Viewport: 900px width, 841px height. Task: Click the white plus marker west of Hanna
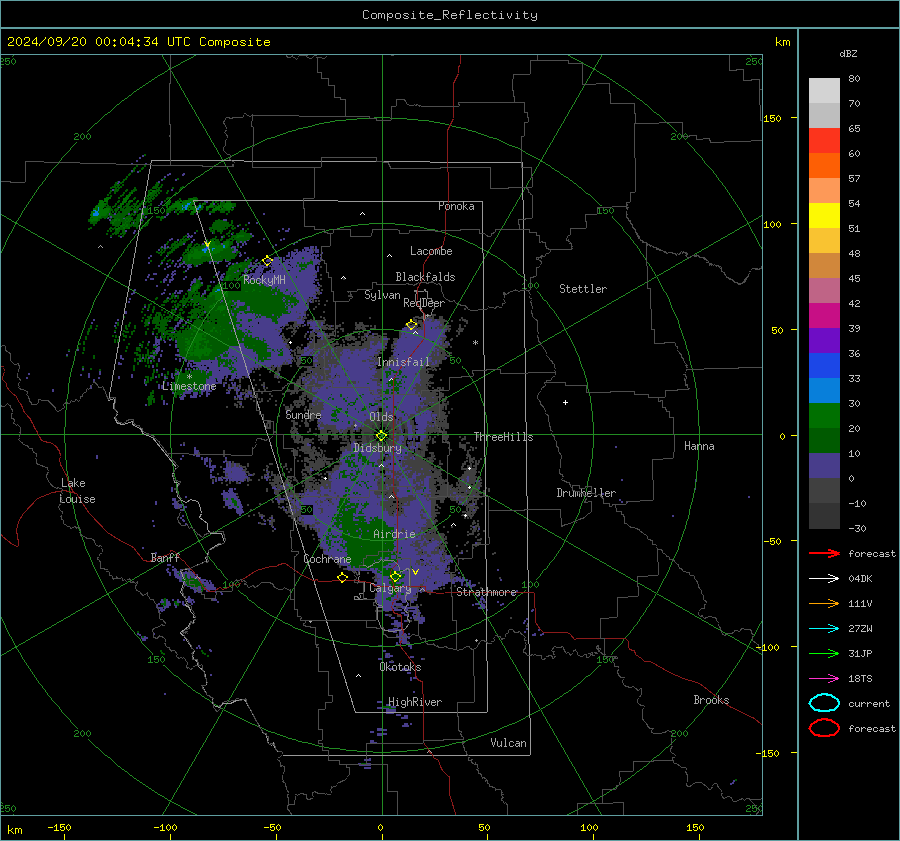point(565,402)
